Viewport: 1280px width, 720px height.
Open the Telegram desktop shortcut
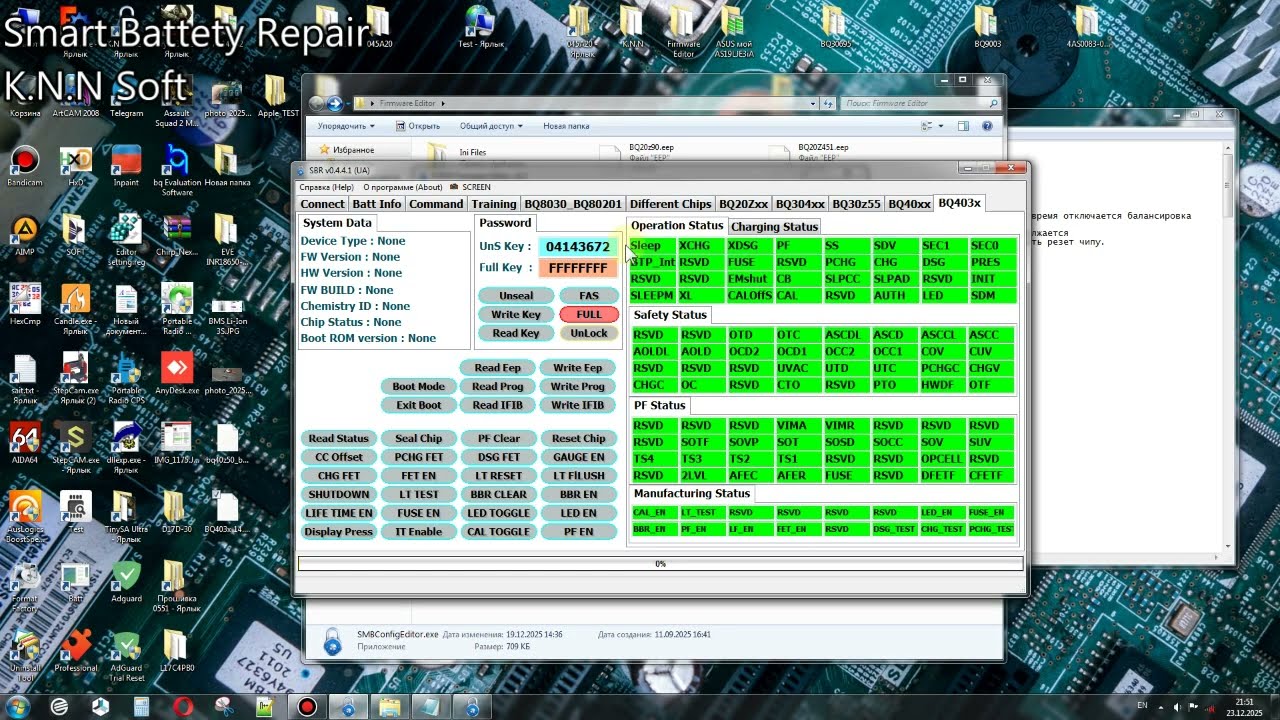point(127,97)
